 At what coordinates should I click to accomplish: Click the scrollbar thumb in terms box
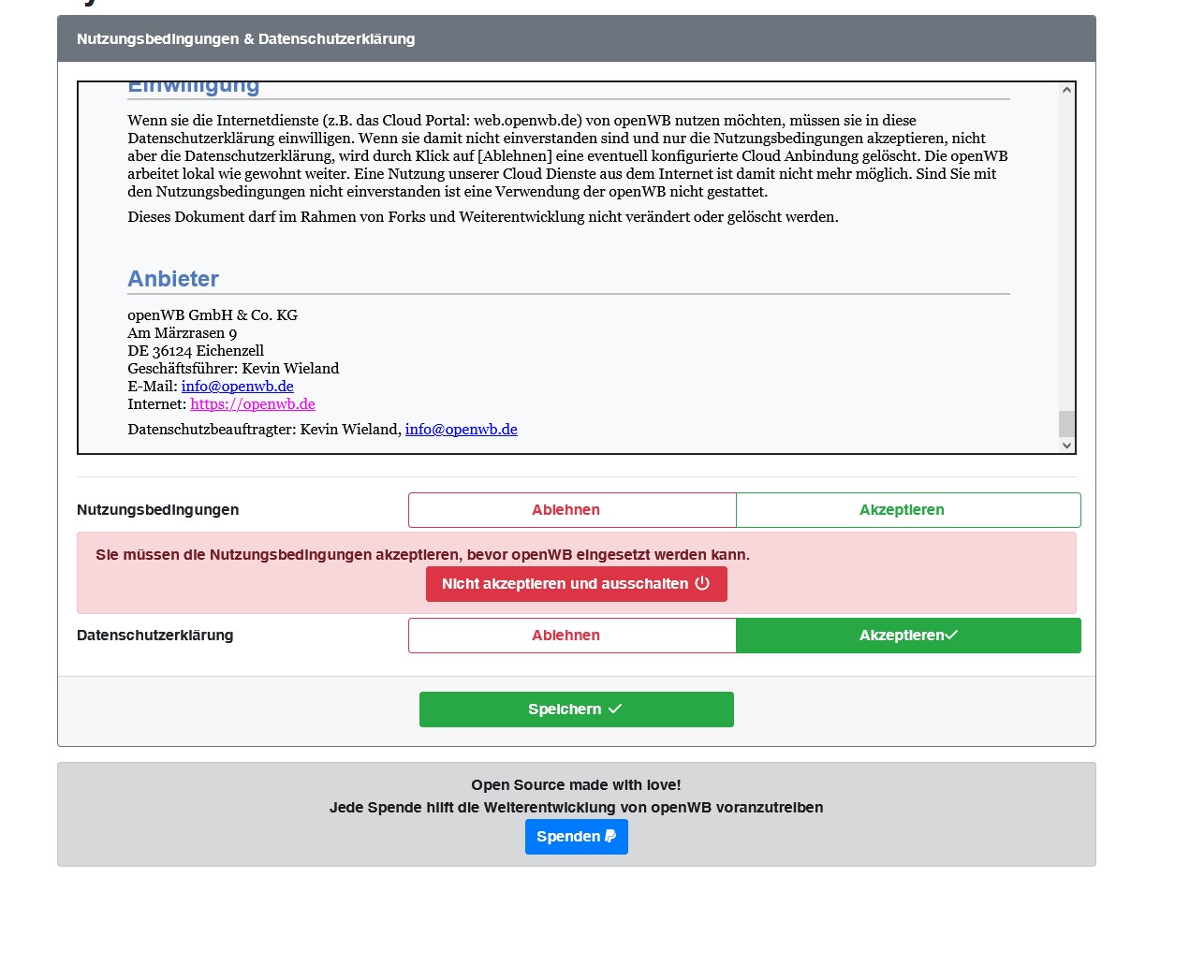(x=1066, y=423)
